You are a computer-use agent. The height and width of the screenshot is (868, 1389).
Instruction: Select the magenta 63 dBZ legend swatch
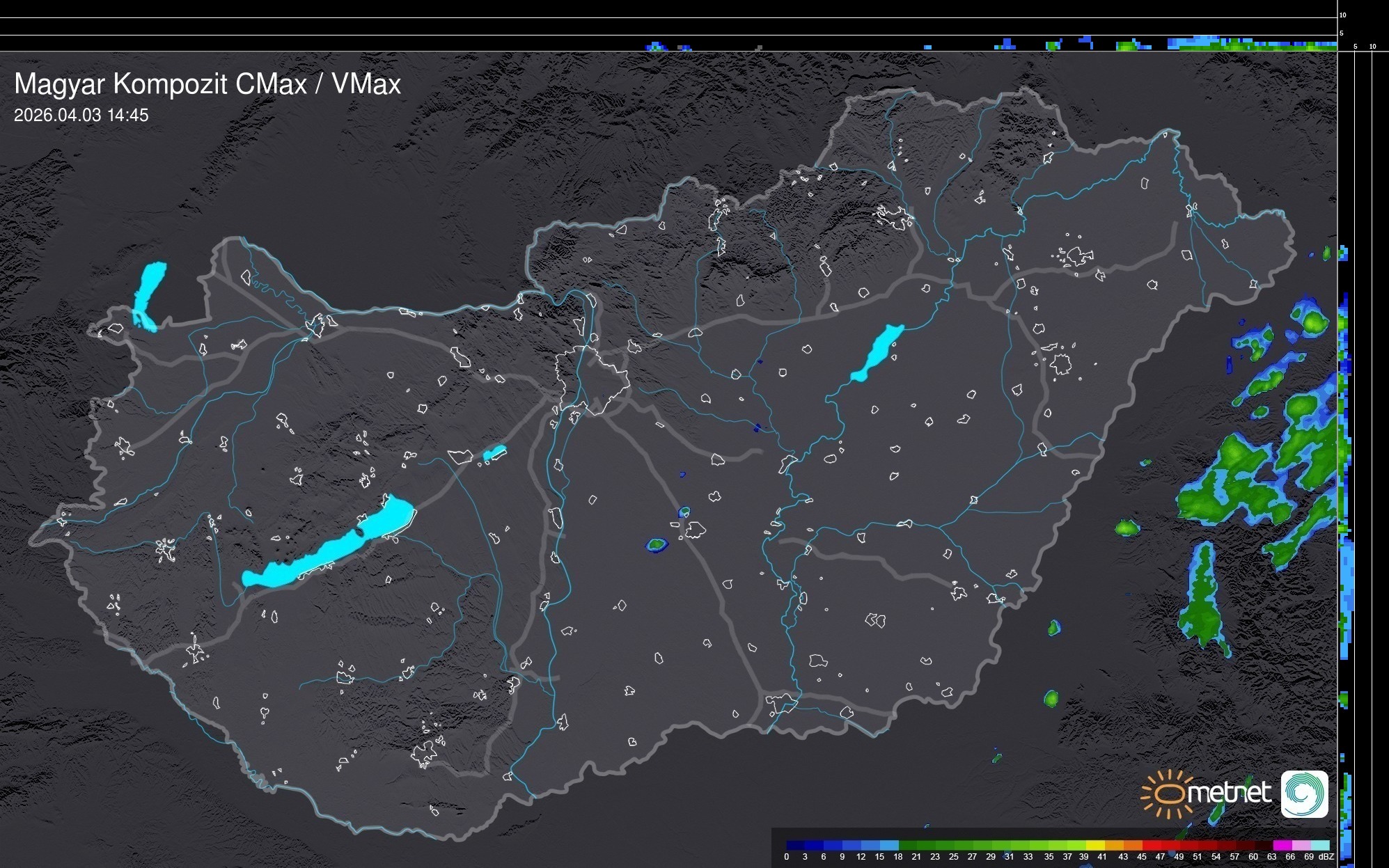coord(1282,845)
